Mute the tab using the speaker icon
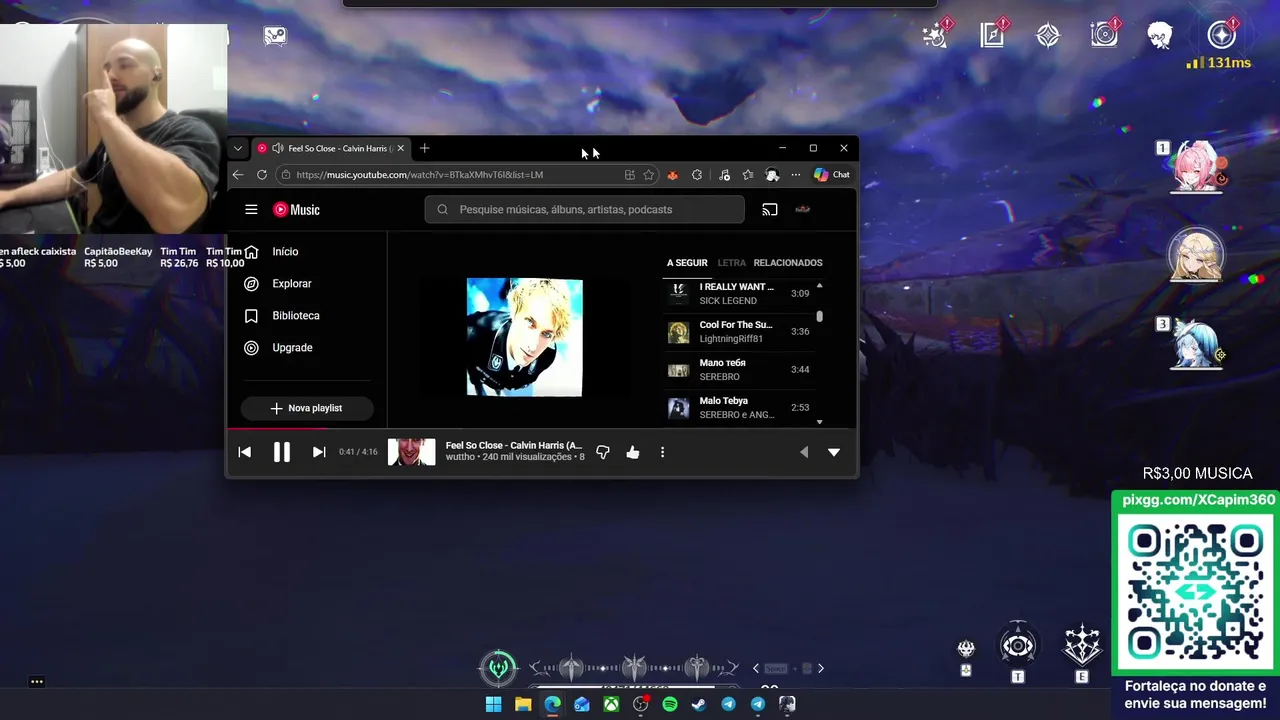 pyautogui.click(x=277, y=148)
